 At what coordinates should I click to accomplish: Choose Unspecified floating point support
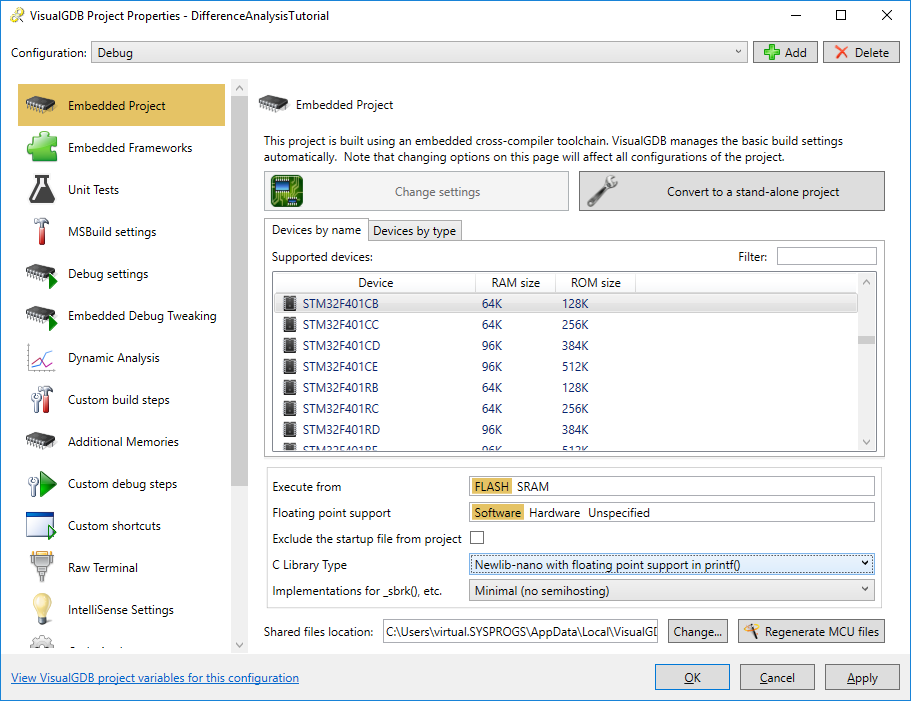pyautogui.click(x=619, y=512)
